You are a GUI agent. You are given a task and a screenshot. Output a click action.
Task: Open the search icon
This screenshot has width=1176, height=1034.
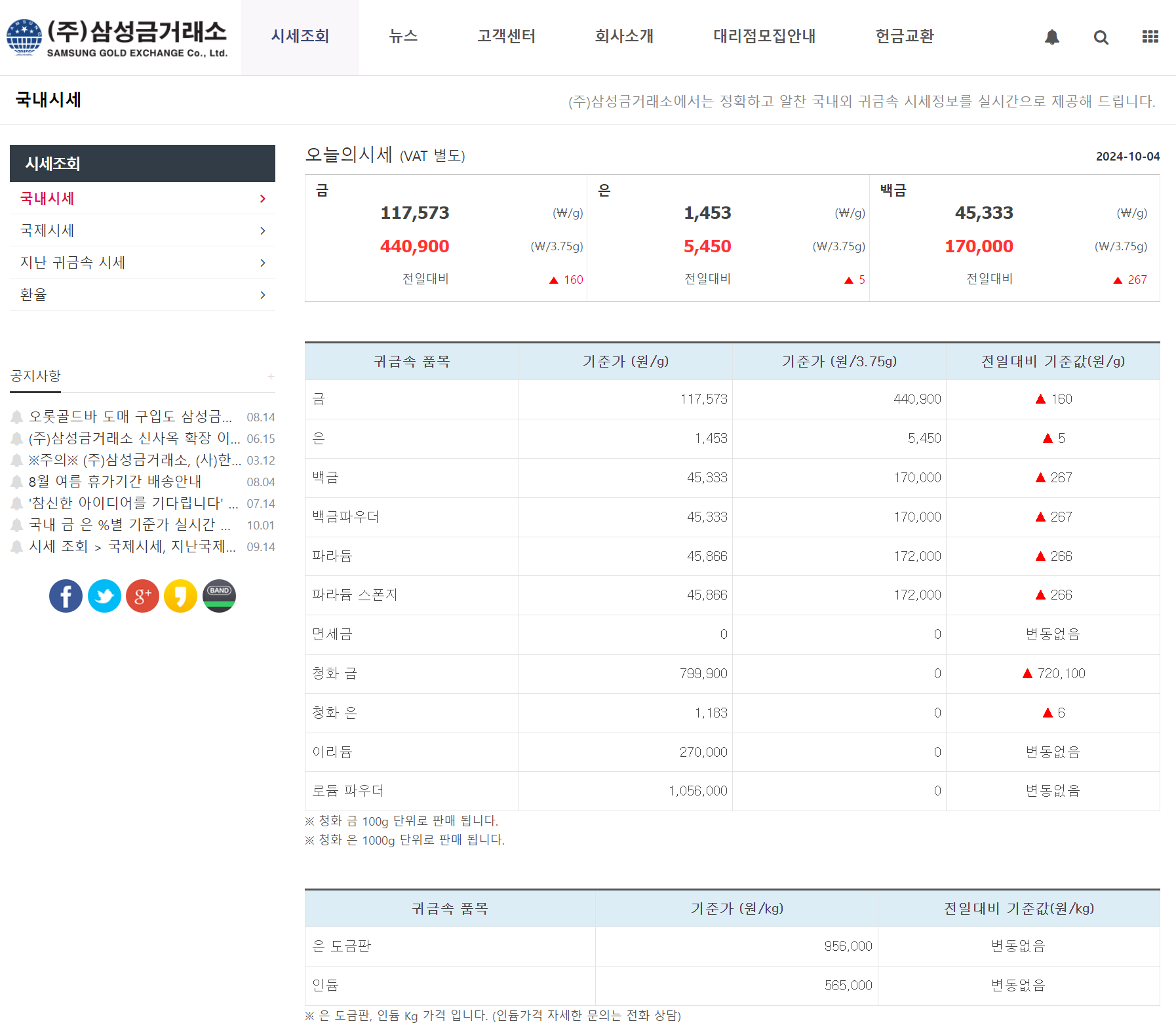(x=1101, y=37)
